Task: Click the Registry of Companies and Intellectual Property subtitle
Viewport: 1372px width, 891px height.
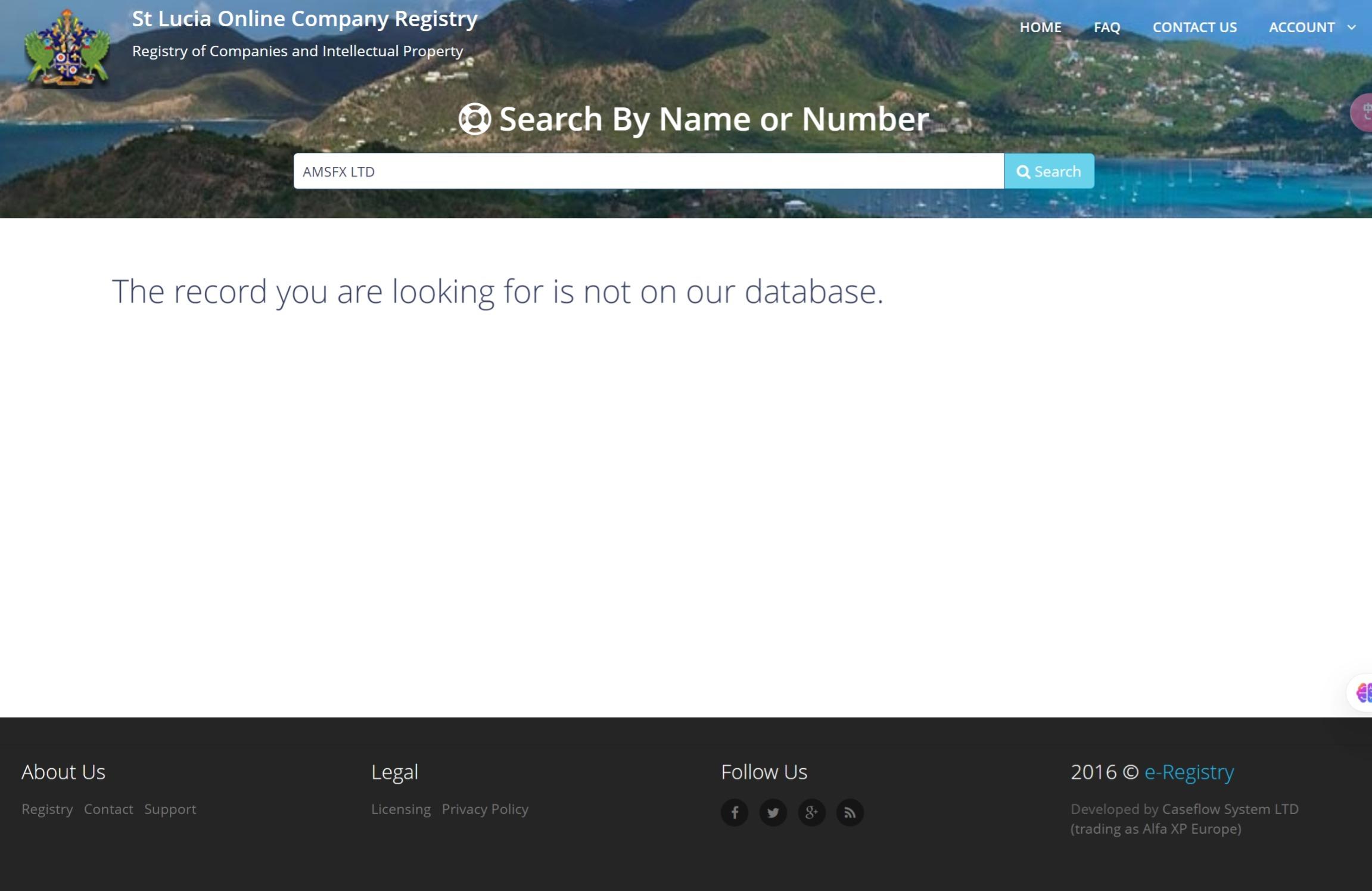Action: pyautogui.click(x=297, y=51)
